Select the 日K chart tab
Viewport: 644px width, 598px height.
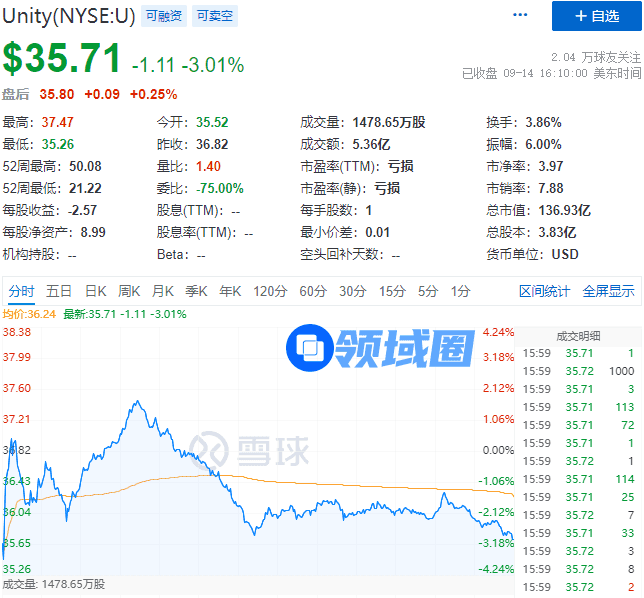point(95,291)
